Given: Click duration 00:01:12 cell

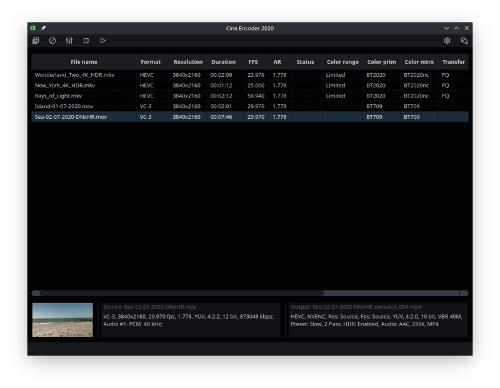Looking at the screenshot, I should pyautogui.click(x=221, y=86).
